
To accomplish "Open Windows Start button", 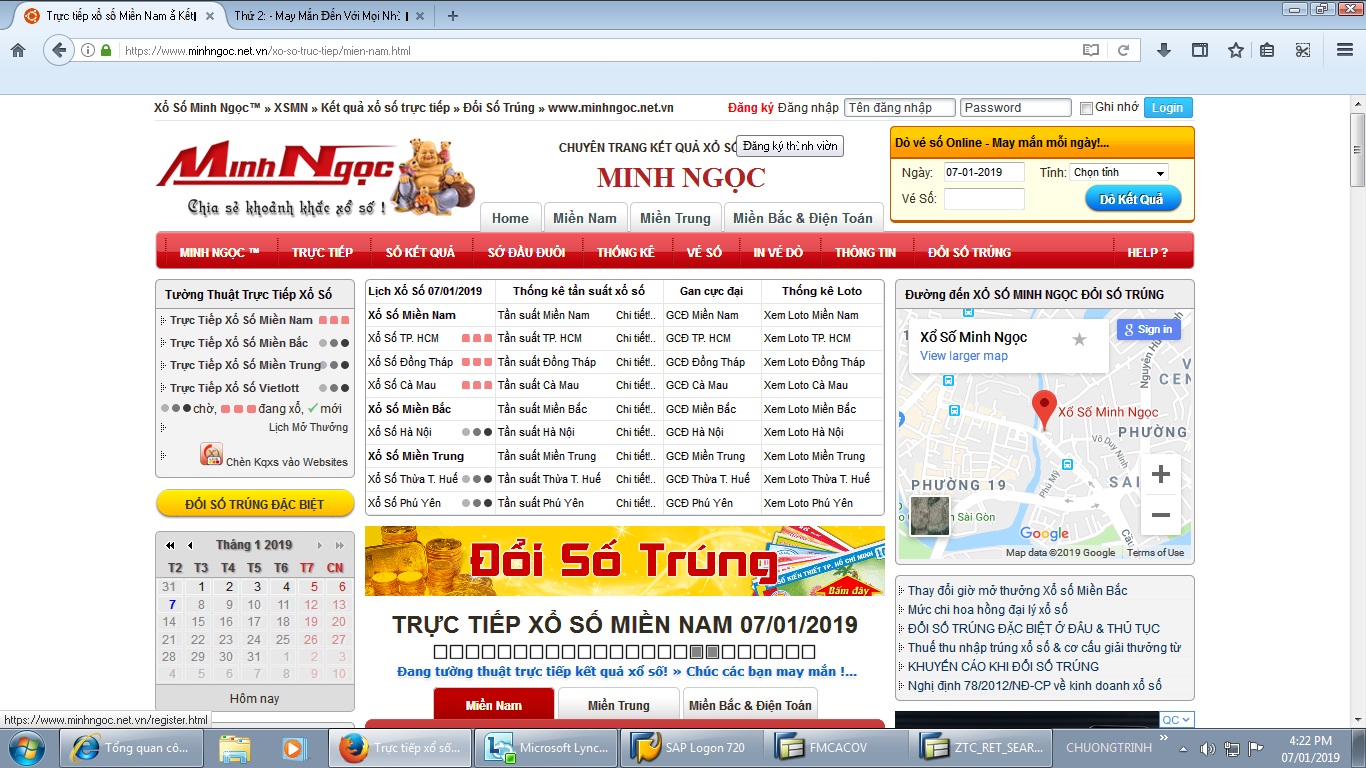I will click(25, 747).
